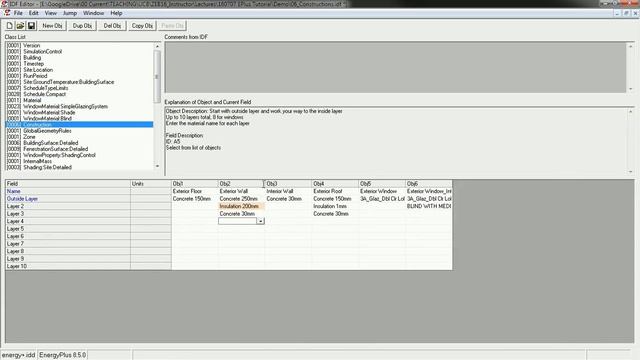
Task: Click the Obj6 column header
Action: click(429, 184)
